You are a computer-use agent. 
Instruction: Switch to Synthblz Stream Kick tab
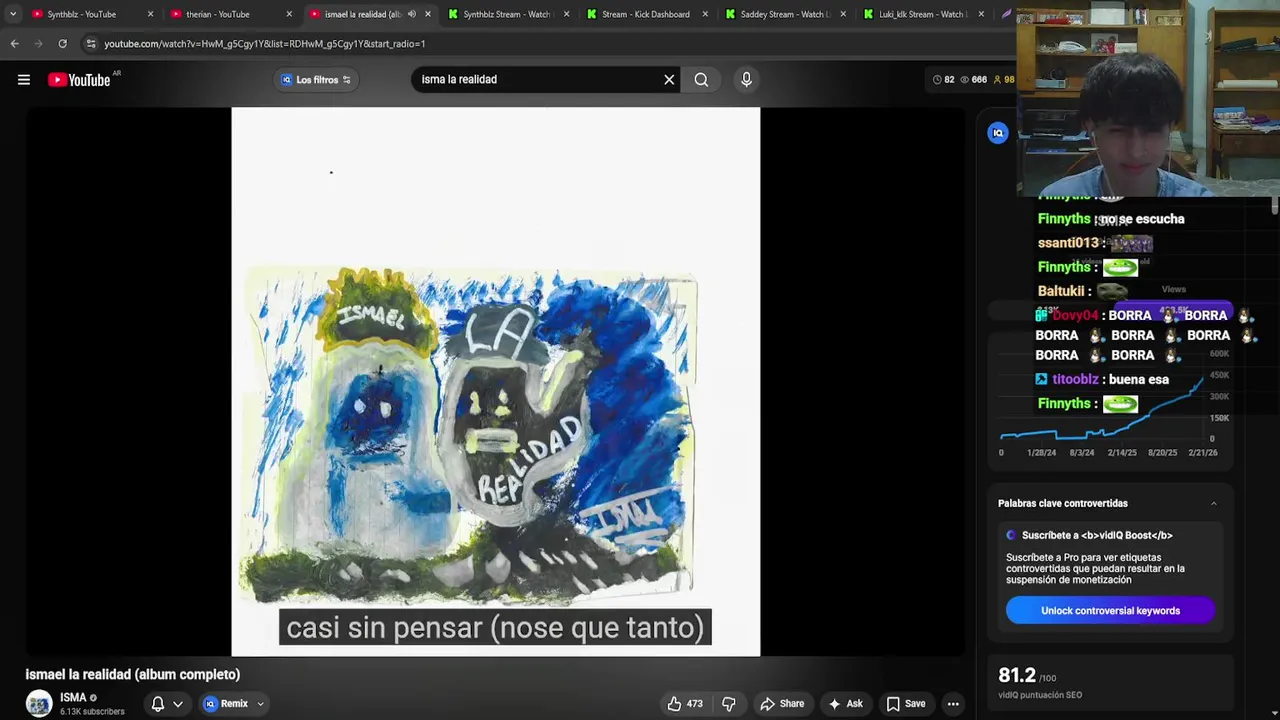pyautogui.click(x=506, y=14)
